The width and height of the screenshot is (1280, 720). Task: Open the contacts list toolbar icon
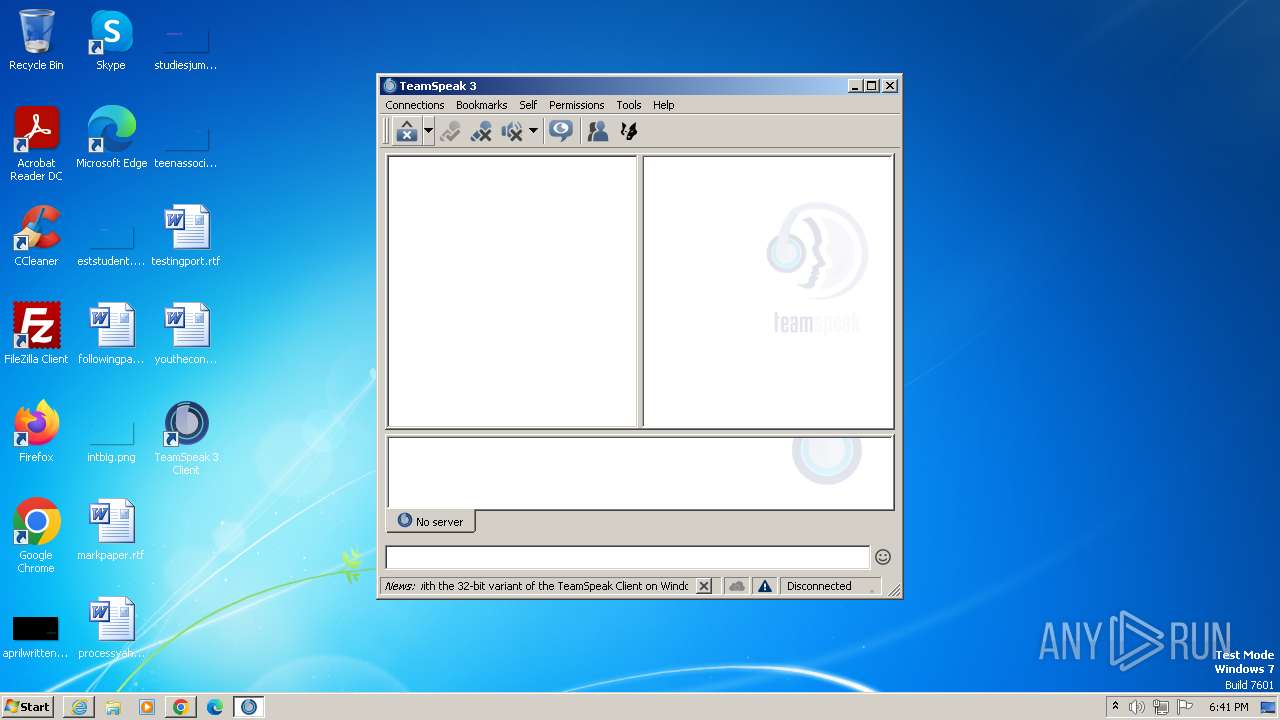click(x=598, y=131)
